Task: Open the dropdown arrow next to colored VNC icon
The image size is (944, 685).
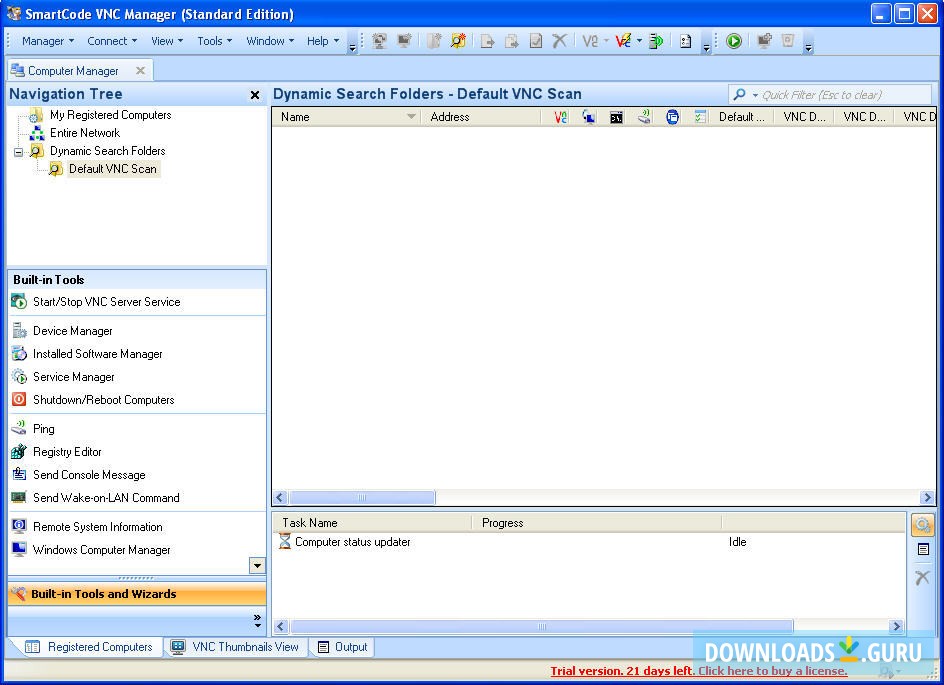Action: click(x=639, y=41)
